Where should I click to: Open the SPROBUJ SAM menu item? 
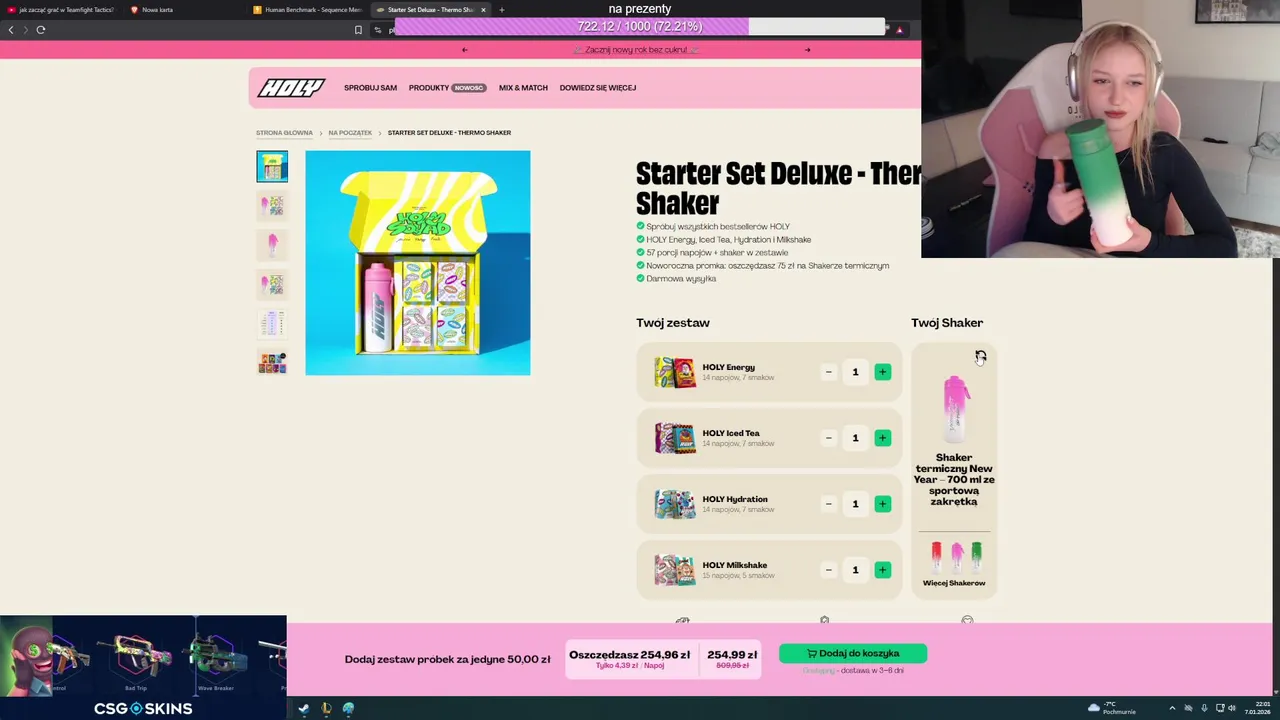coord(370,88)
